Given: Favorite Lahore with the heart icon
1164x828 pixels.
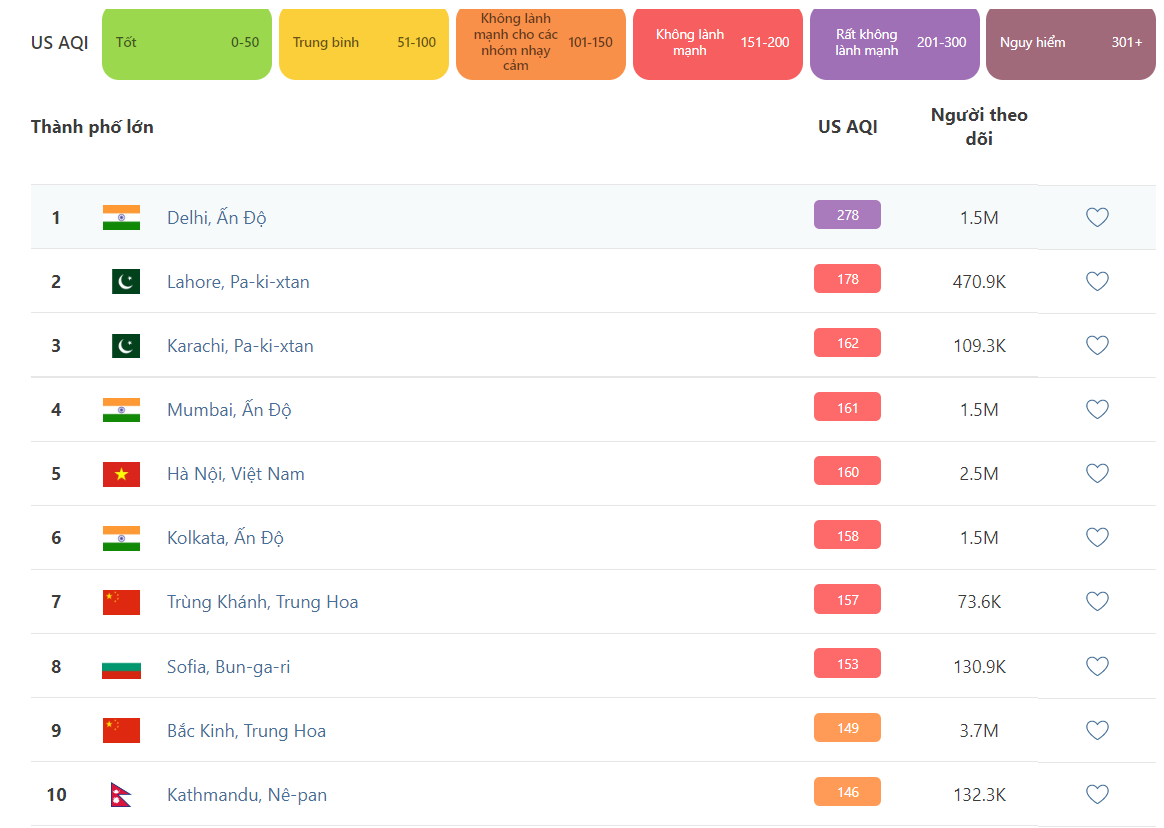Looking at the screenshot, I should [x=1097, y=281].
